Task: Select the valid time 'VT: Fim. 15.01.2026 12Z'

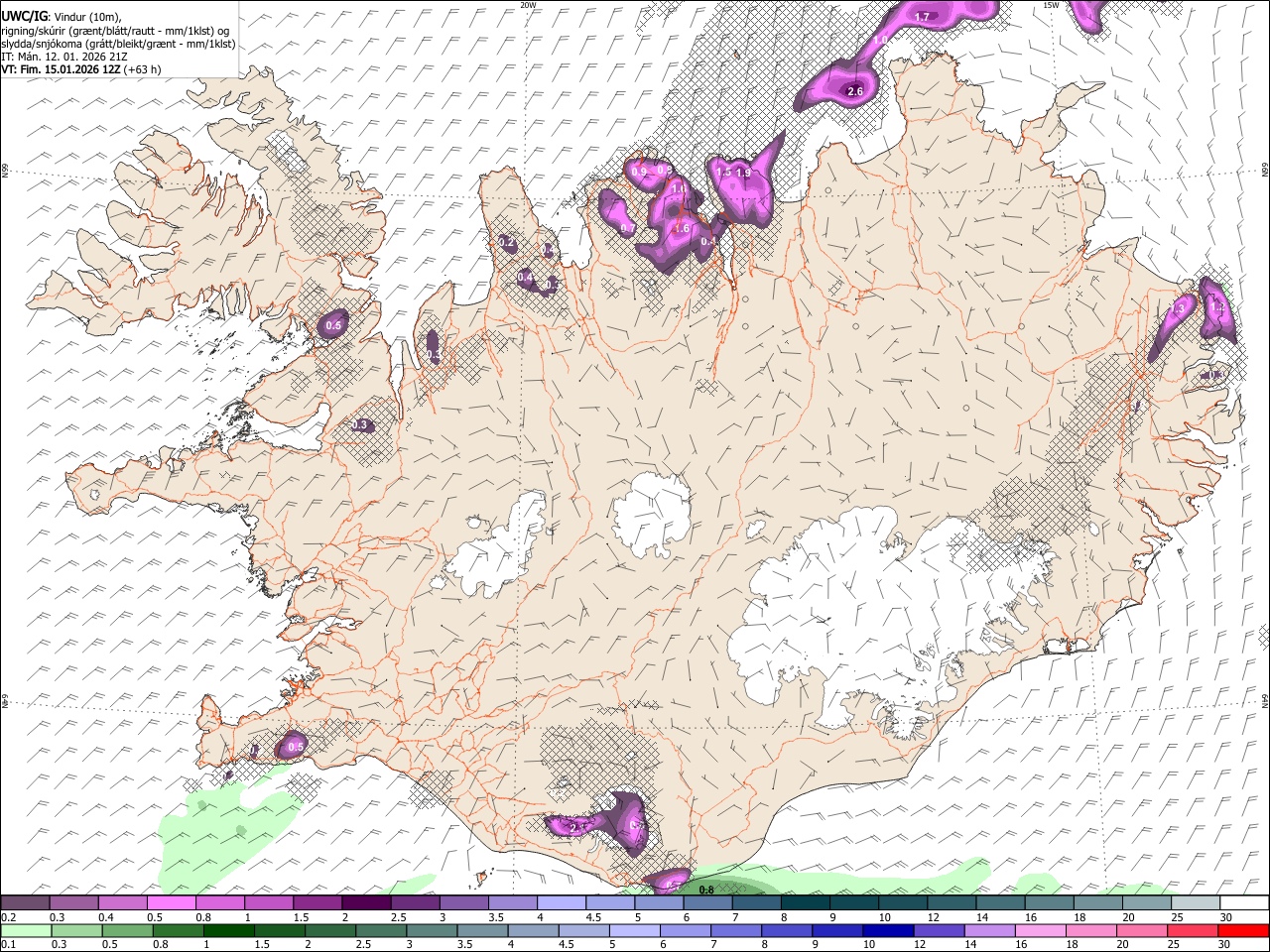Action: click(x=62, y=69)
